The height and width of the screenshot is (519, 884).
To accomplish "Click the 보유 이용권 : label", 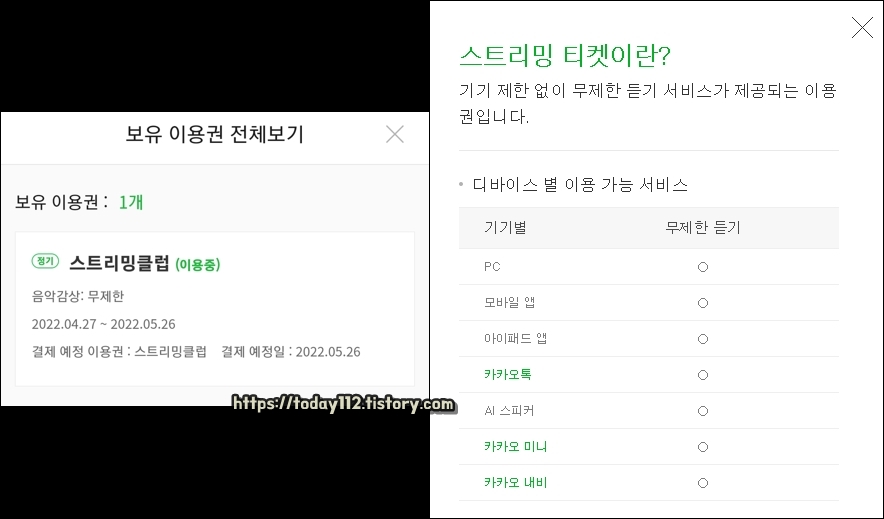I will click(x=61, y=202).
